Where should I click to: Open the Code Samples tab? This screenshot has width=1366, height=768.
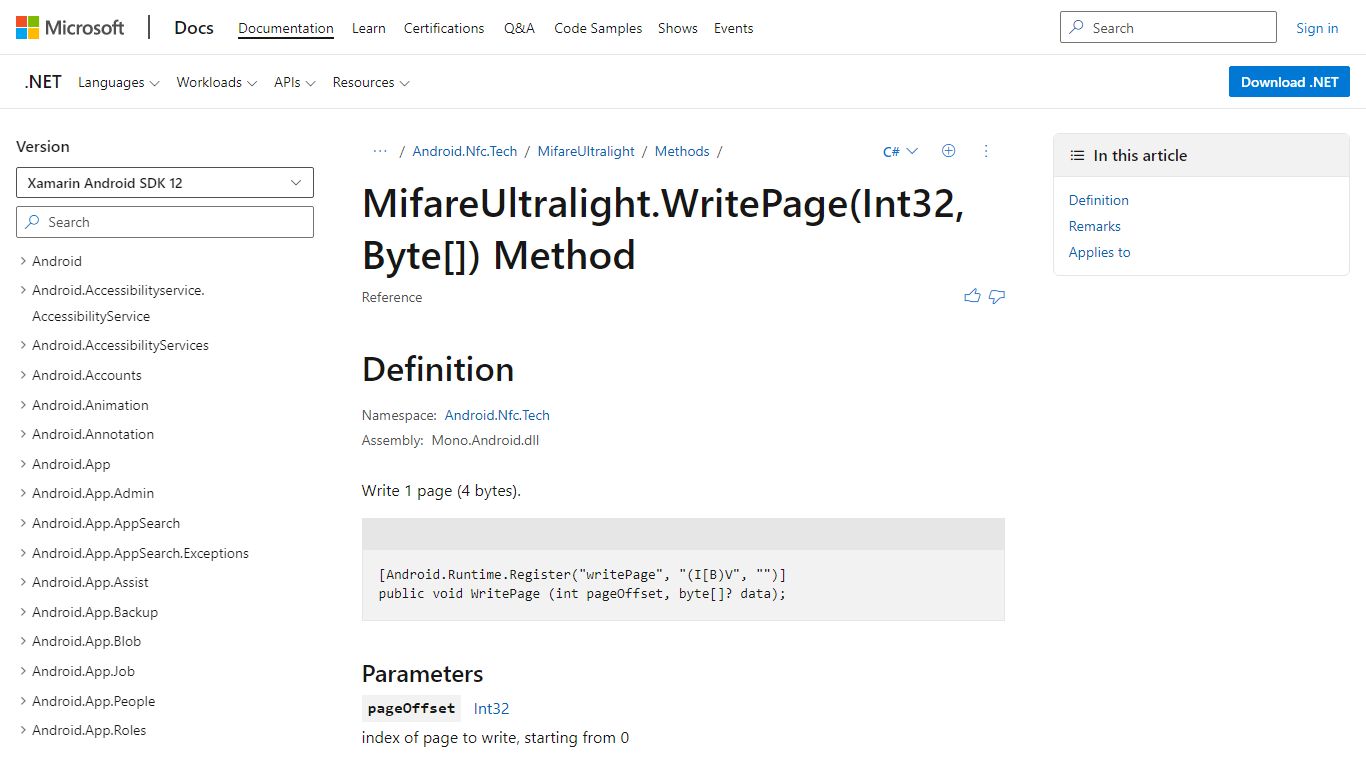point(598,28)
